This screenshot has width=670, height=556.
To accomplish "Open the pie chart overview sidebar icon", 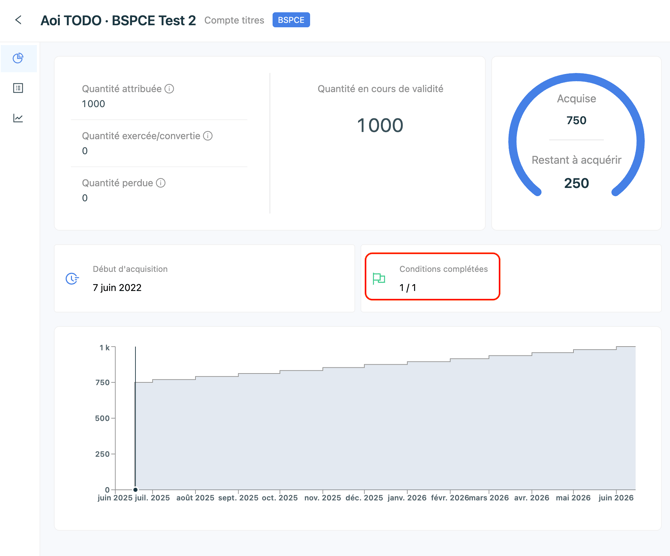I will click(18, 58).
